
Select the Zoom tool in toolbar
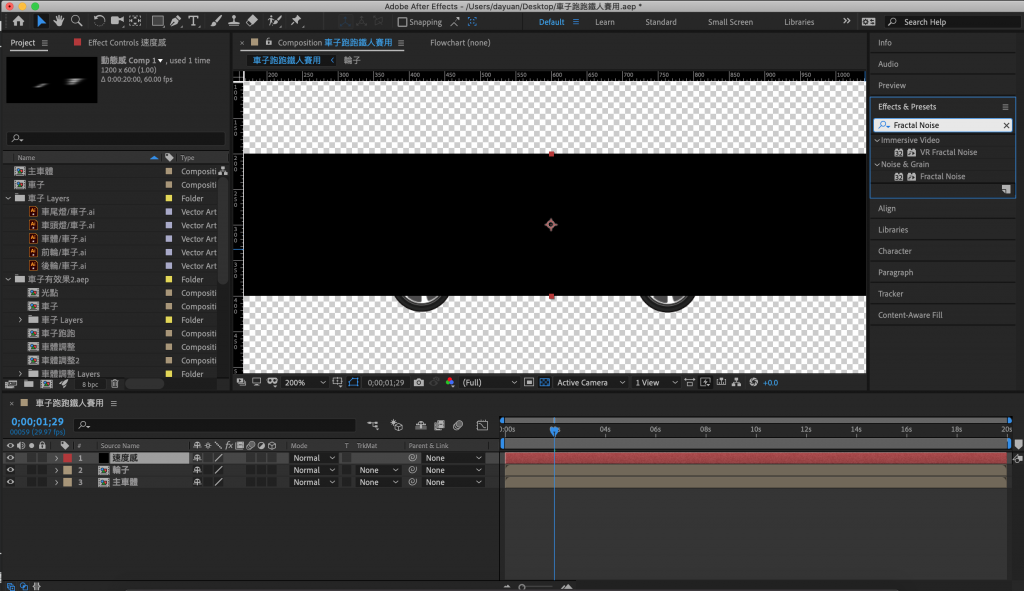pos(77,21)
